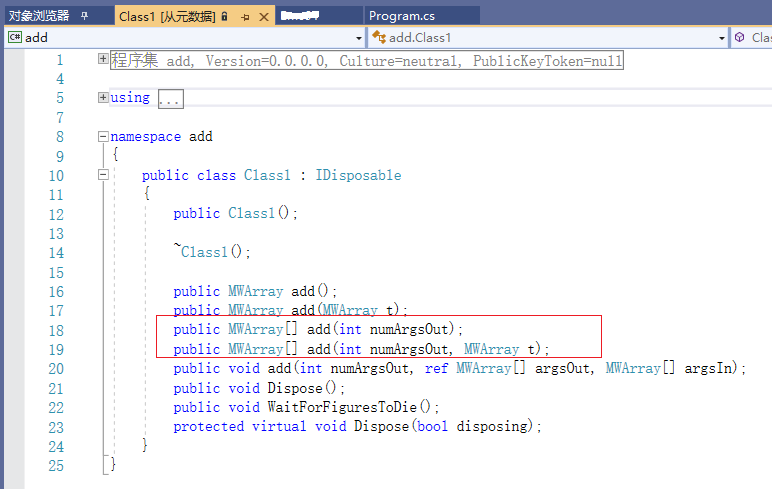Click the lock icon on Class1 tab

(225, 16)
